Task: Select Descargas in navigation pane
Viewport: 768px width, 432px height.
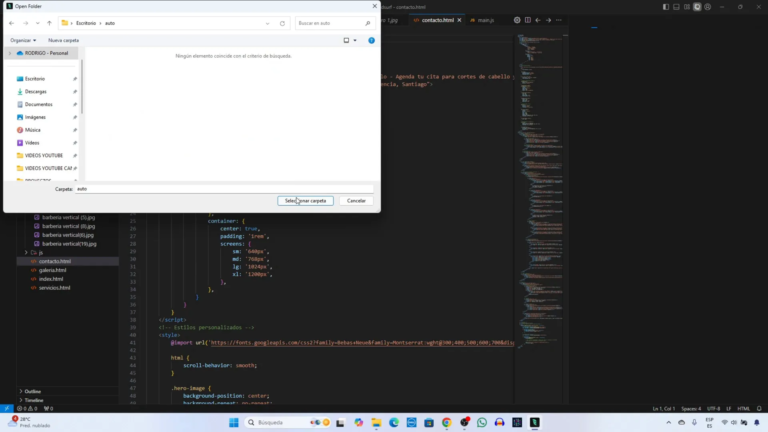Action: click(36, 91)
